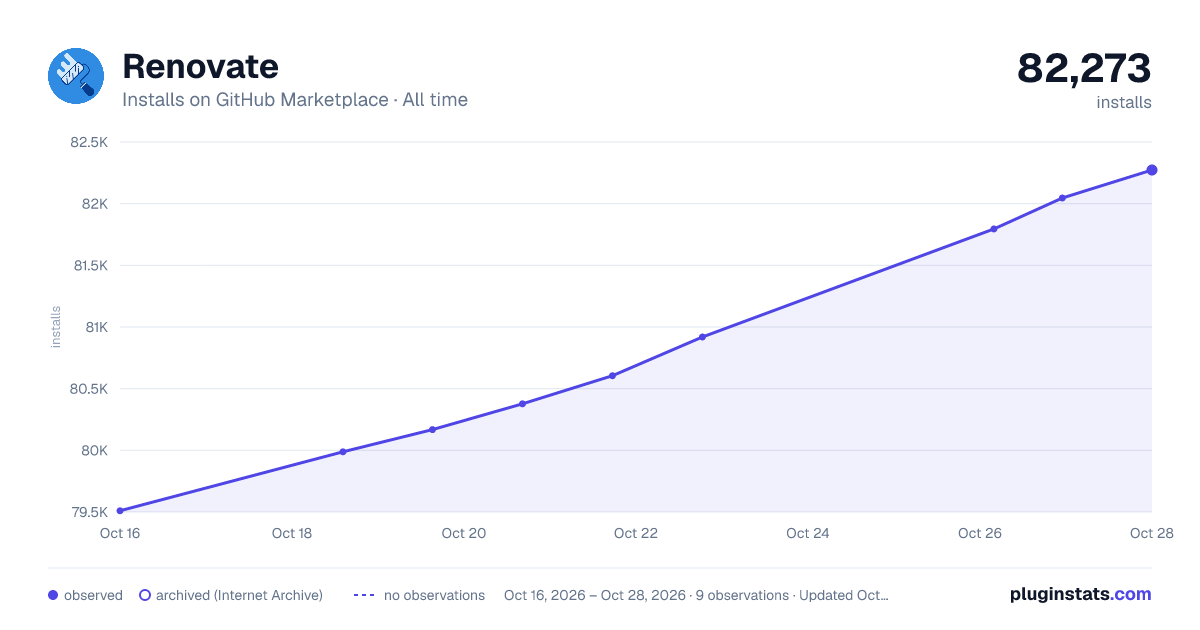Click the Oct 16 starting data point
This screenshot has height=630, width=1200.
tap(120, 511)
